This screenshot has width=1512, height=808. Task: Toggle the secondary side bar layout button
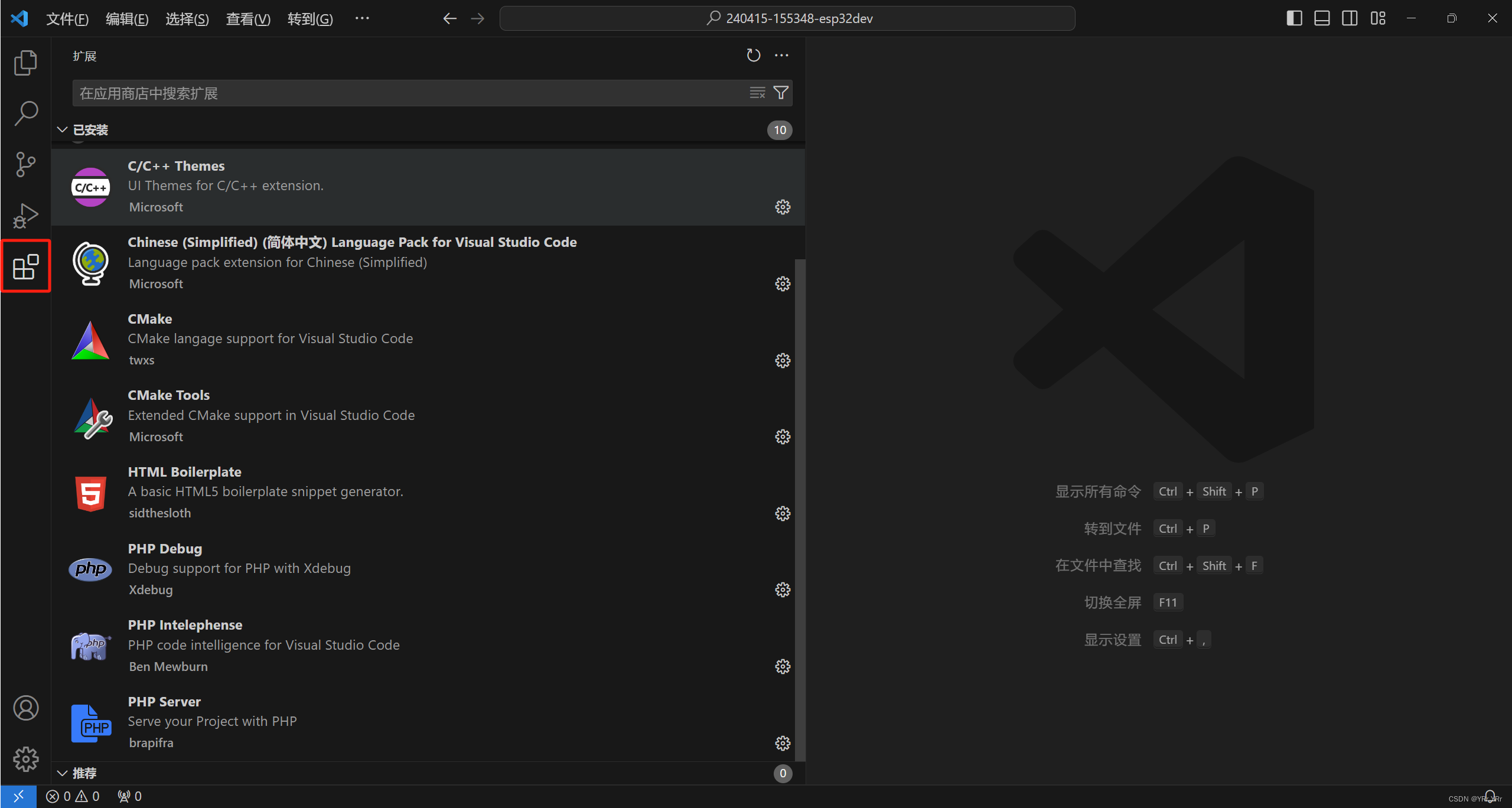[1350, 18]
